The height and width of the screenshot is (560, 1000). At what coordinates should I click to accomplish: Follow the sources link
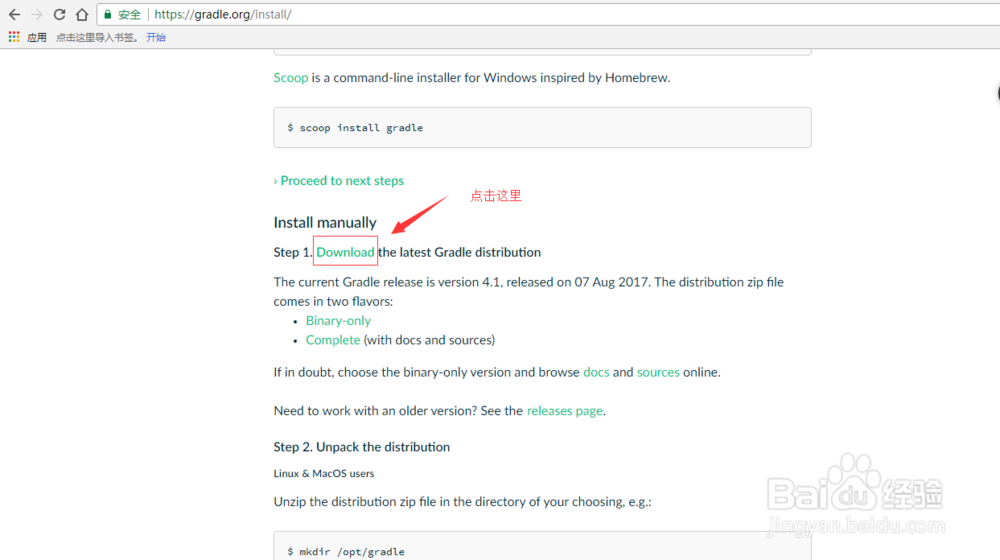coord(658,372)
